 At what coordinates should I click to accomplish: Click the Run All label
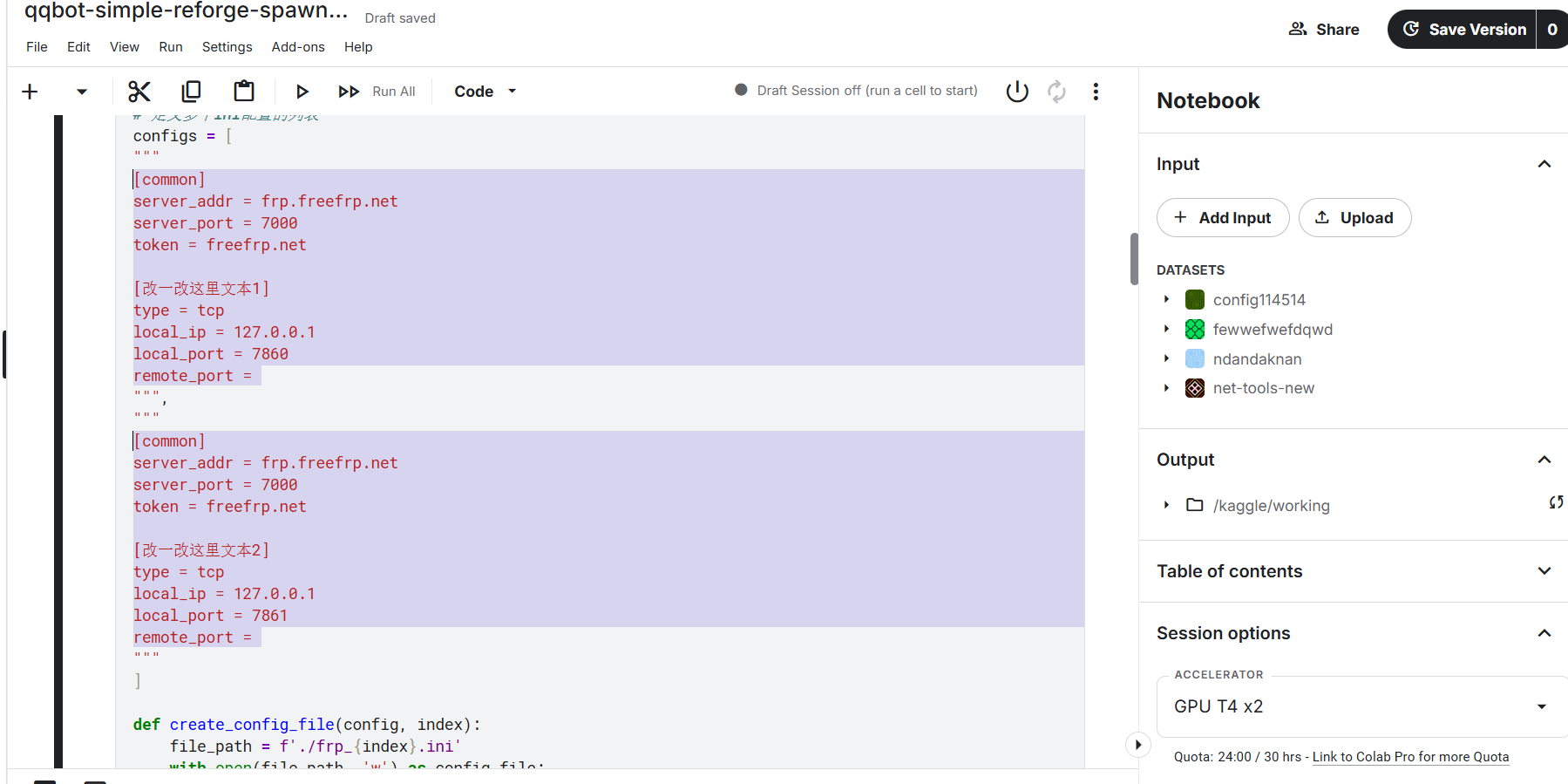tap(394, 92)
